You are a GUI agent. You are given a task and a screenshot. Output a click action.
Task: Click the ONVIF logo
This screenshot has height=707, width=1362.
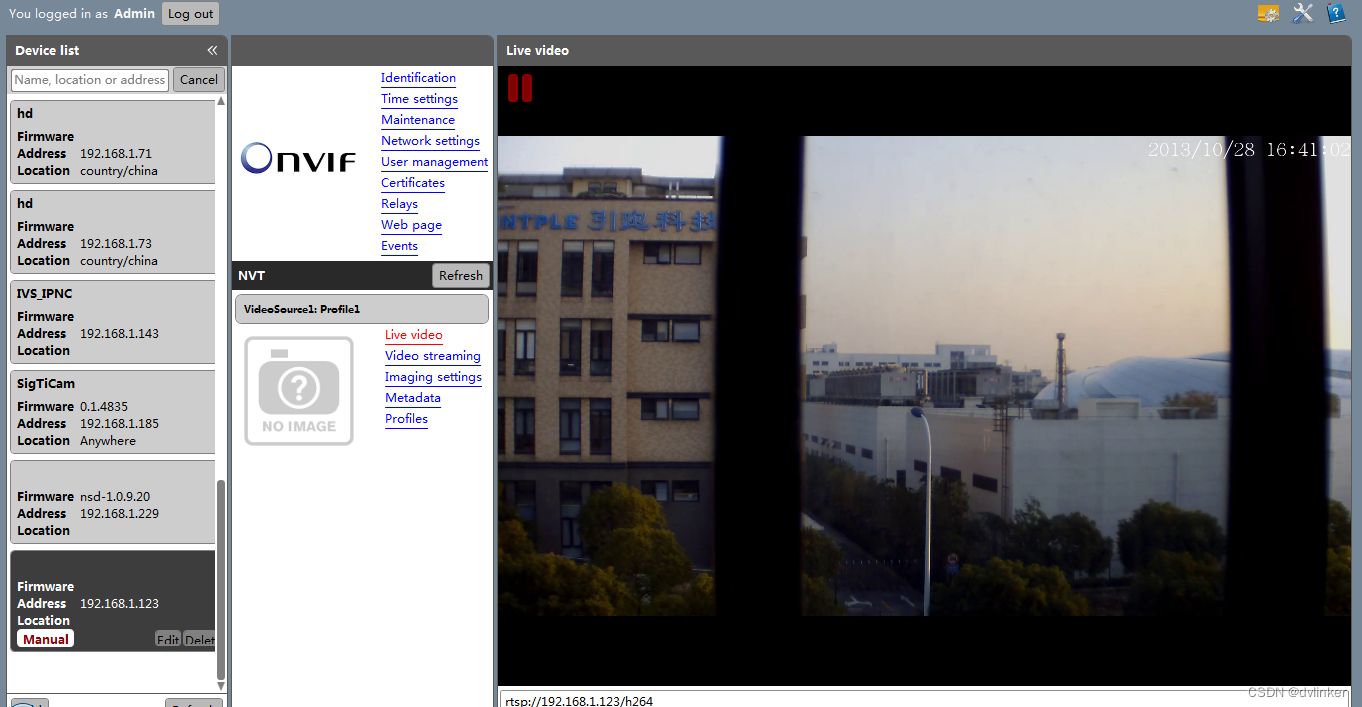(x=299, y=158)
